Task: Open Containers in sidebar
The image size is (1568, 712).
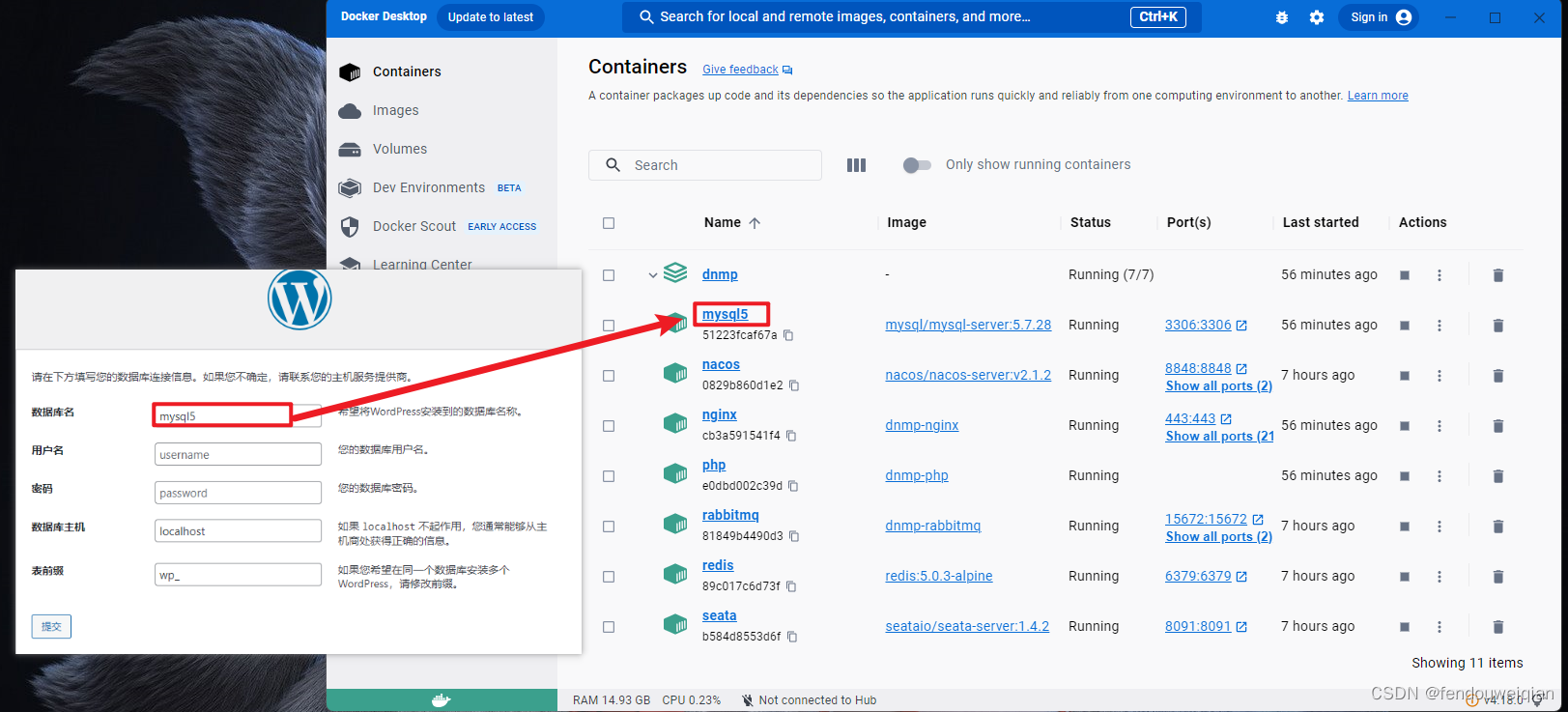Action: click(407, 71)
